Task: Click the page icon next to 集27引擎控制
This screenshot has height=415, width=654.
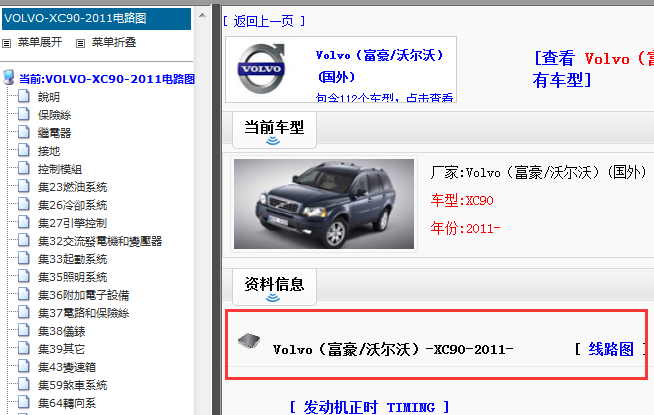Action: 24,222
